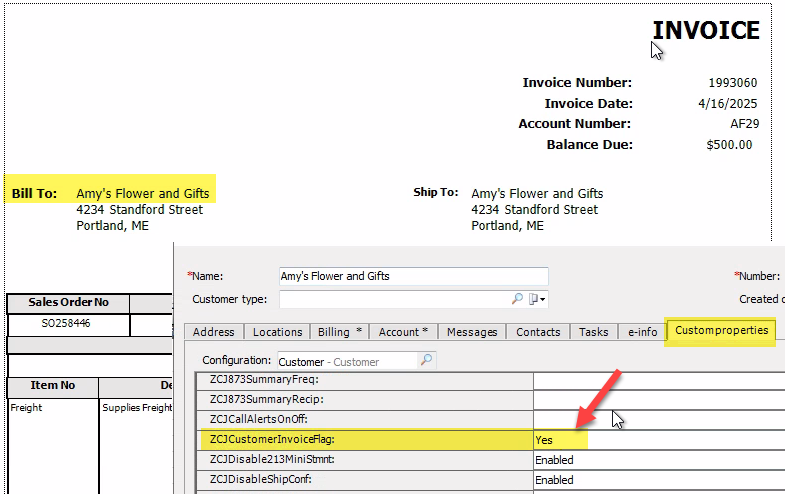Screen dimensions: 785x494
Task: Click the INVOICE heading
Action: [x=706, y=30]
